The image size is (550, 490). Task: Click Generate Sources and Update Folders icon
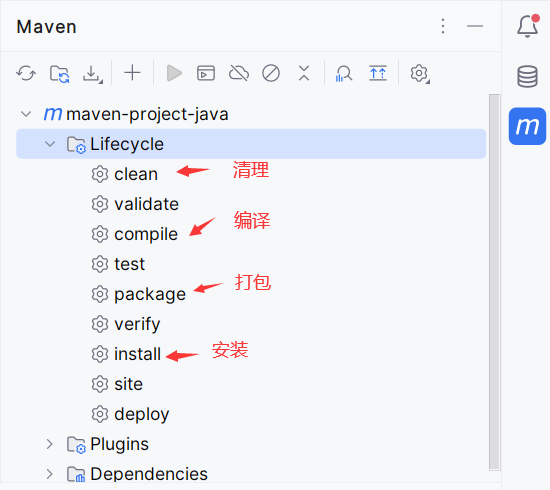(59, 73)
